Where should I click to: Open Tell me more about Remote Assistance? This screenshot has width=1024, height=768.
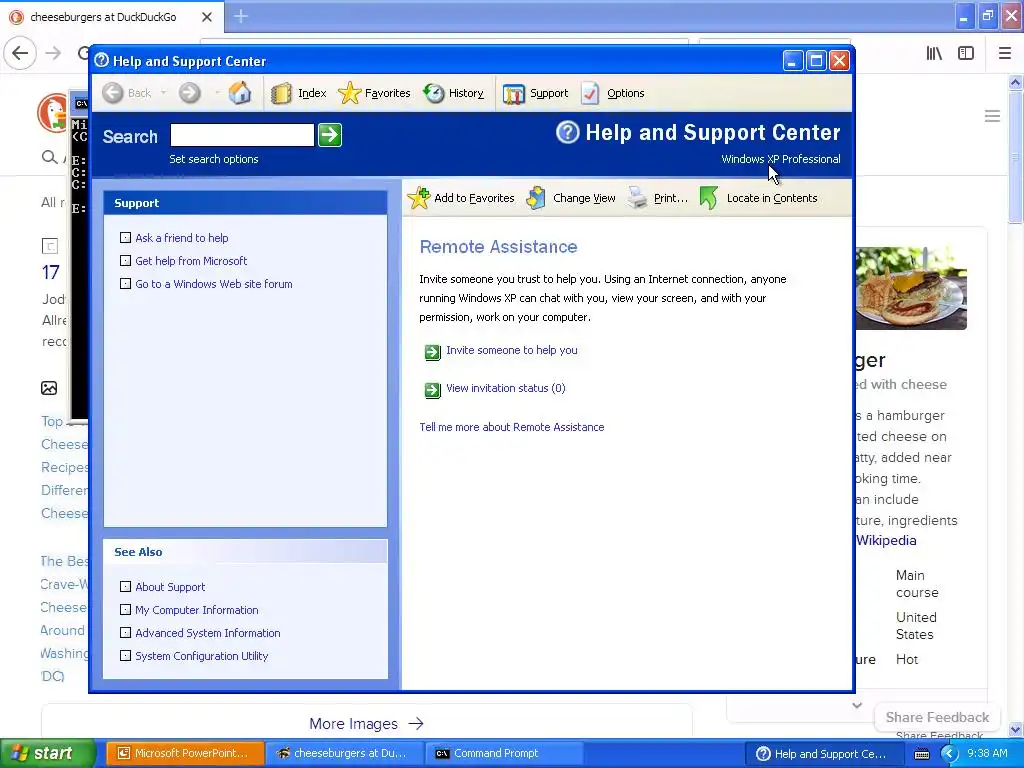tap(511, 426)
